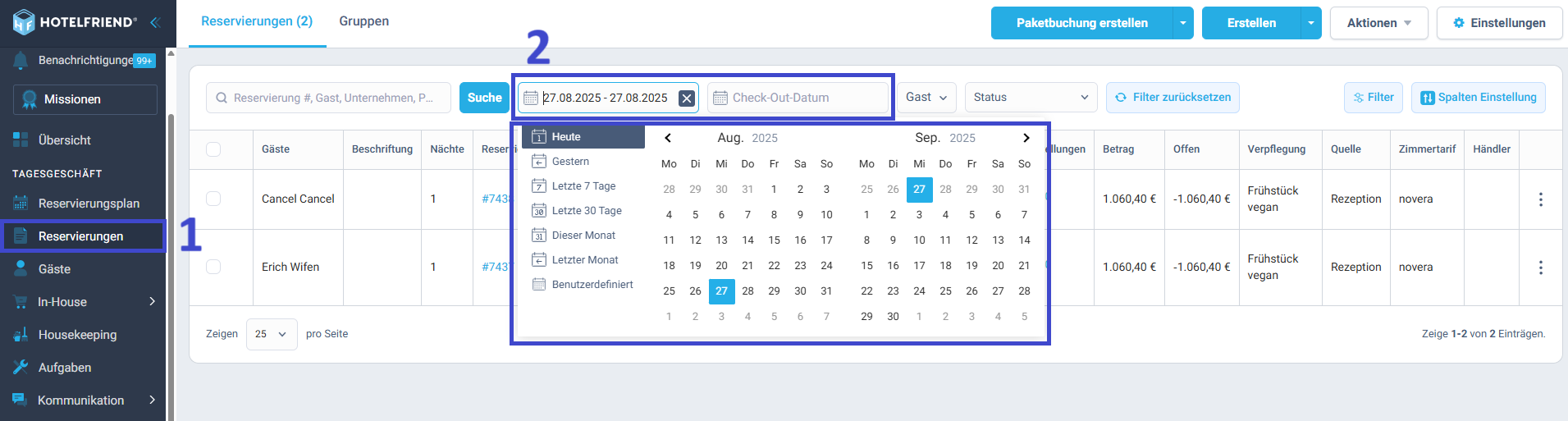1568x421 pixels.
Task: Click the Verpflegung column header
Action: pyautogui.click(x=1277, y=149)
